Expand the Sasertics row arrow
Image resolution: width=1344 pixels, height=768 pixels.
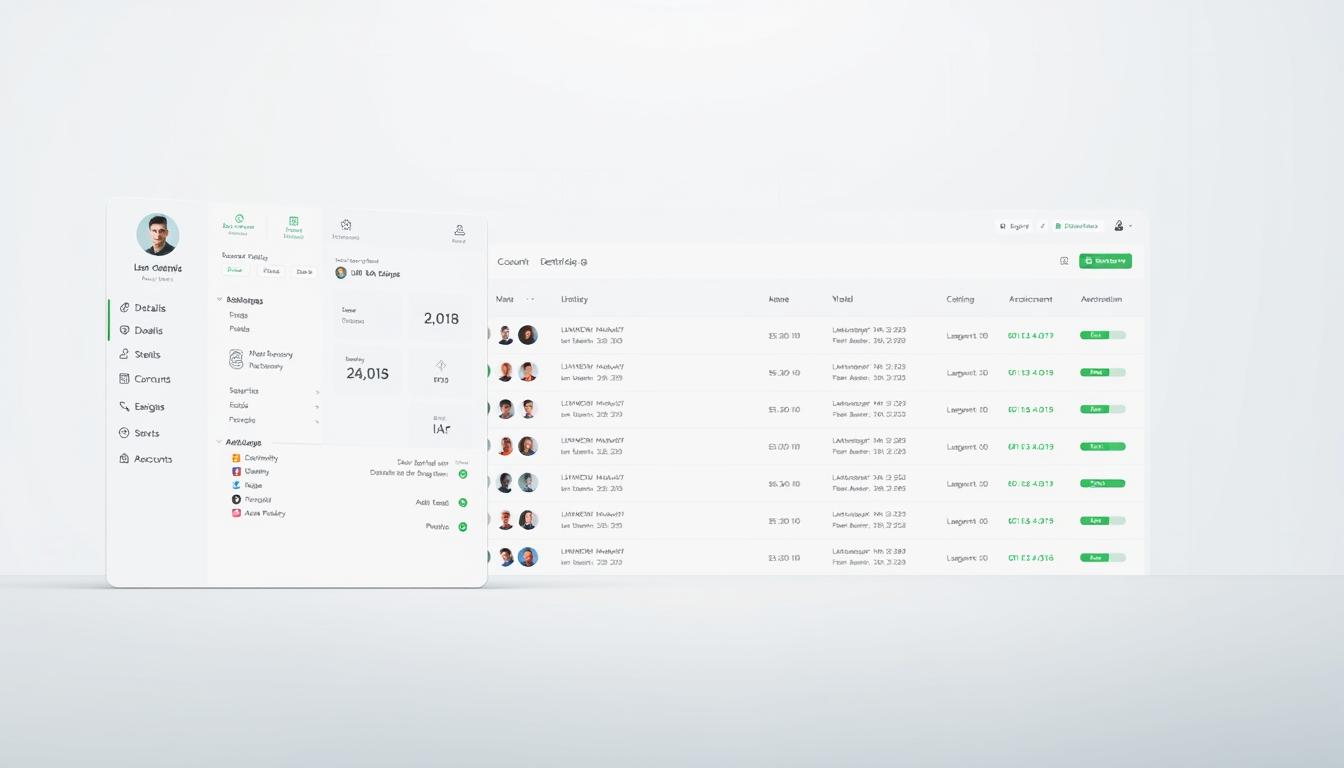pyautogui.click(x=317, y=392)
